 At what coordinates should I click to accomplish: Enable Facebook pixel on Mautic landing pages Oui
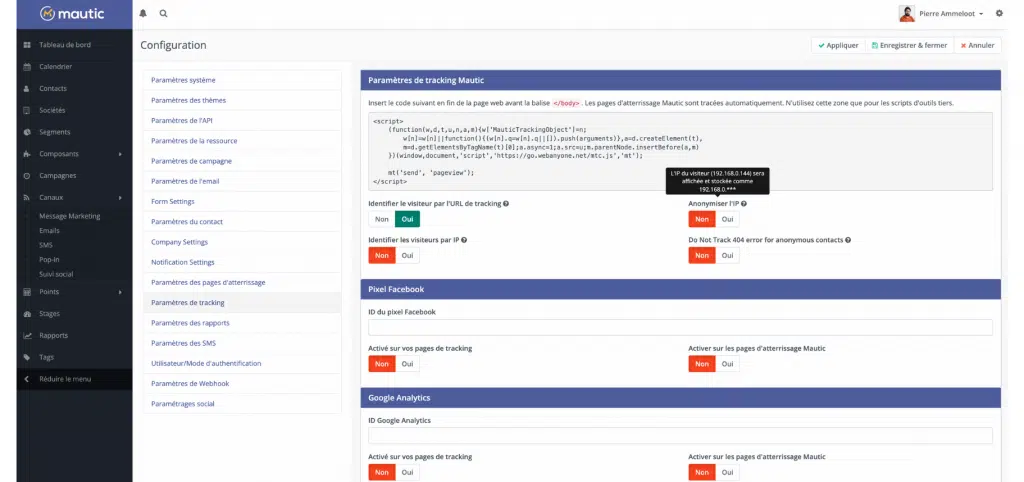coord(728,364)
